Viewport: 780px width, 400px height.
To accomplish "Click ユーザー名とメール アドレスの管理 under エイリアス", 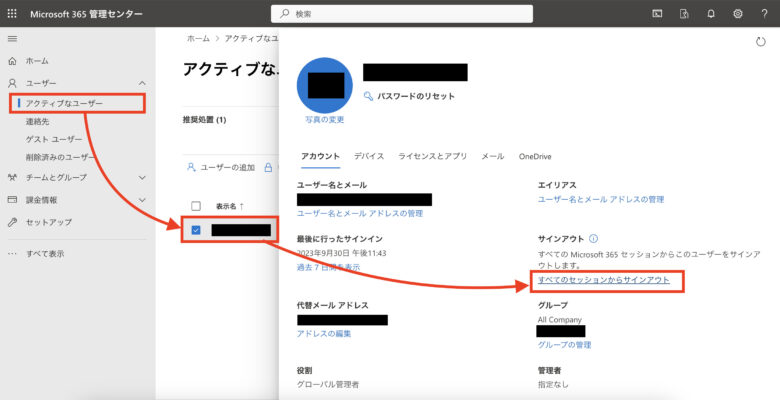I will [x=600, y=199].
